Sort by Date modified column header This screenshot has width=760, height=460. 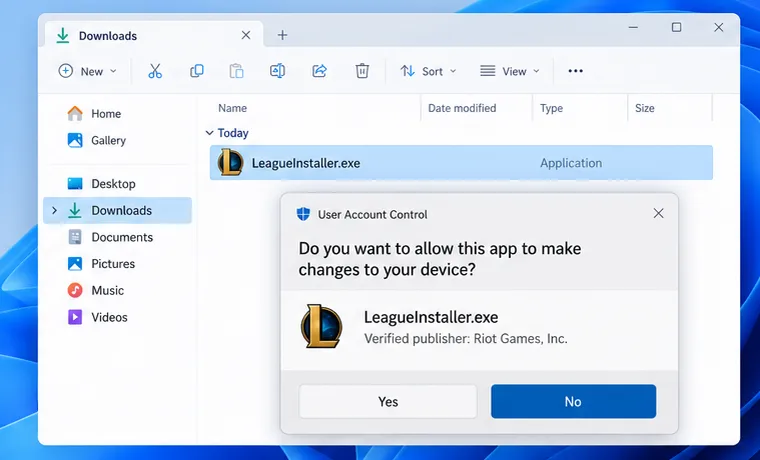tap(462, 108)
